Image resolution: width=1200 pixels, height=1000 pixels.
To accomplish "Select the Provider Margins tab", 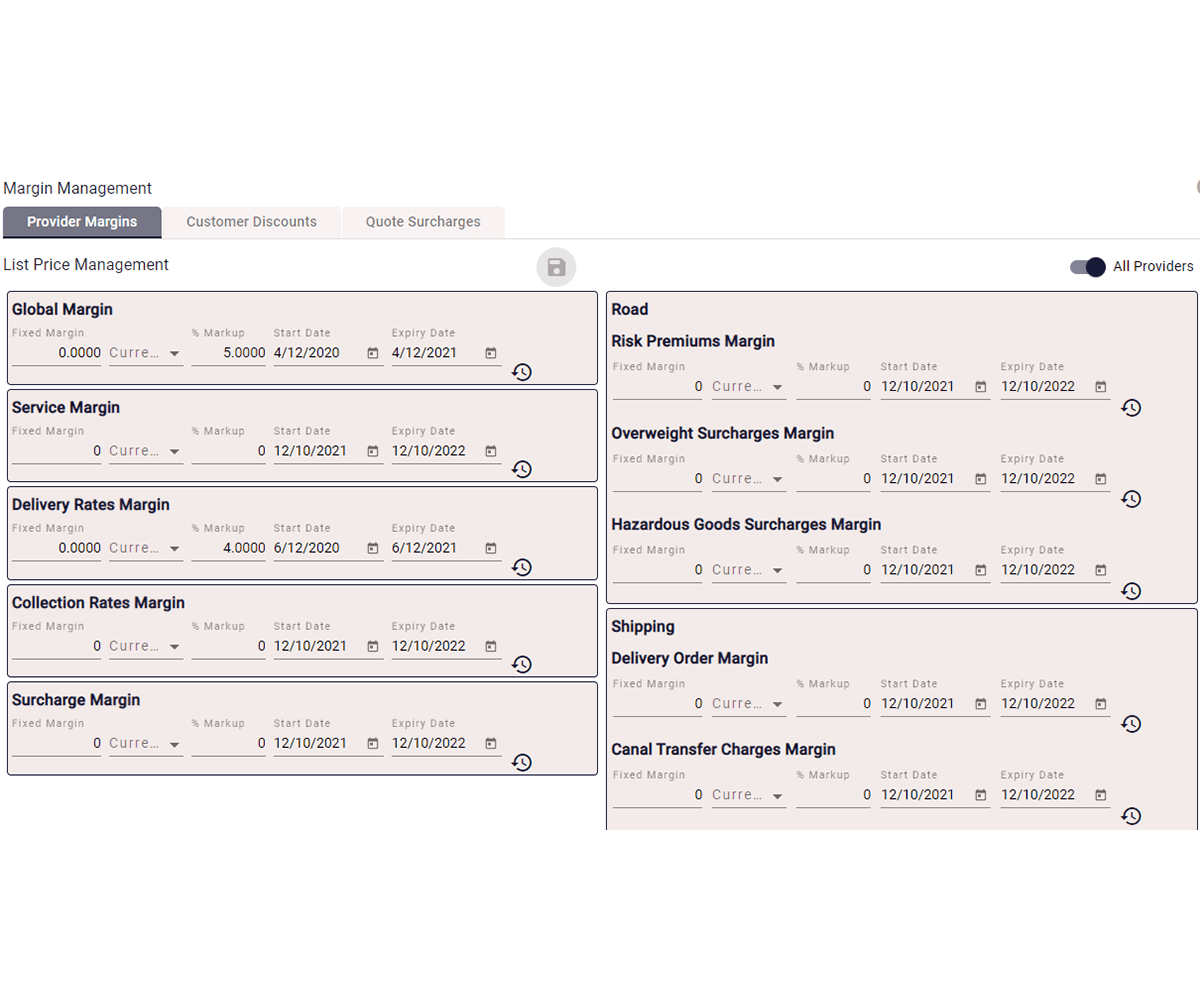I will [x=82, y=222].
